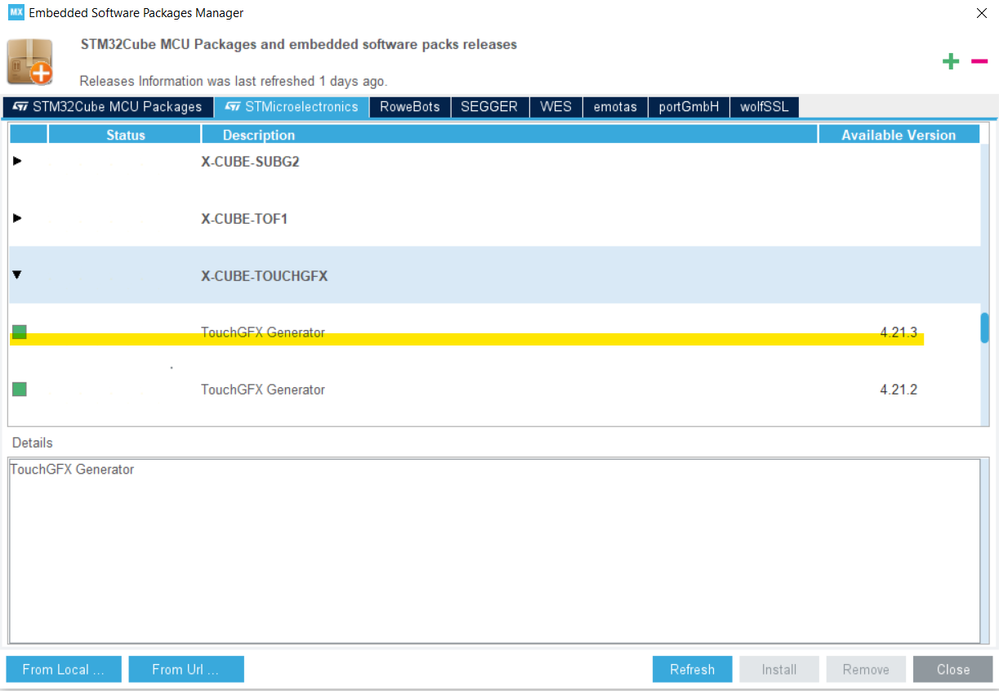999x691 pixels.
Task: Select the X-CUBE-SUBG2 text
Action: tap(250, 161)
